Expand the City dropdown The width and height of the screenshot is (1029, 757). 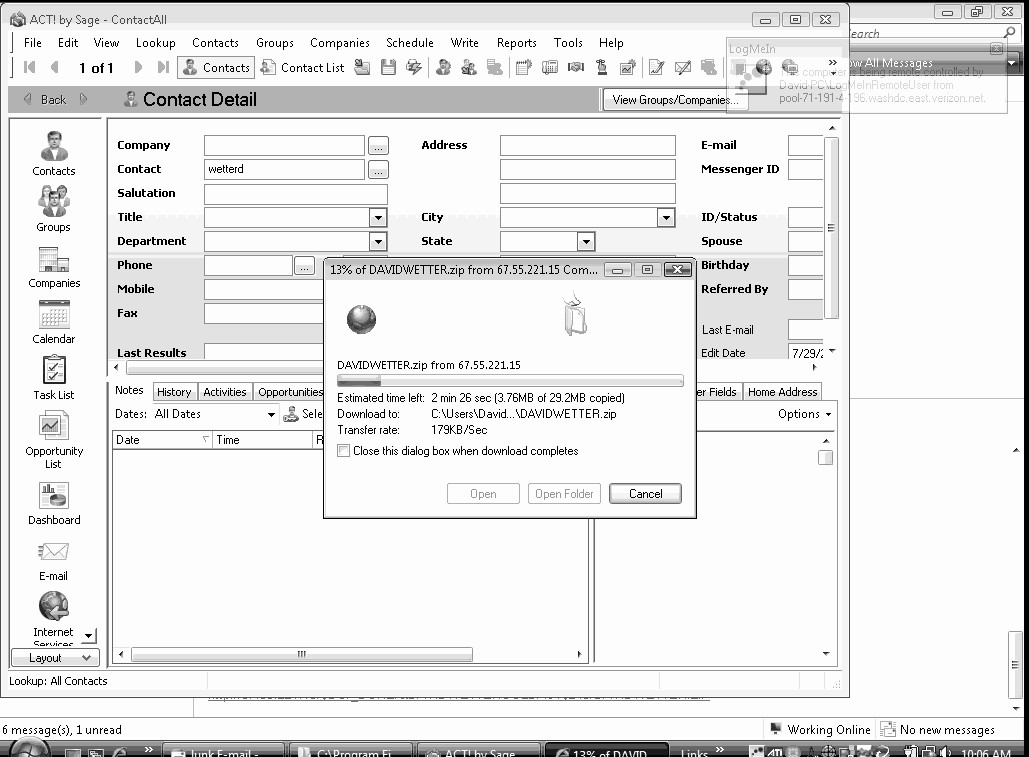[x=666, y=217]
